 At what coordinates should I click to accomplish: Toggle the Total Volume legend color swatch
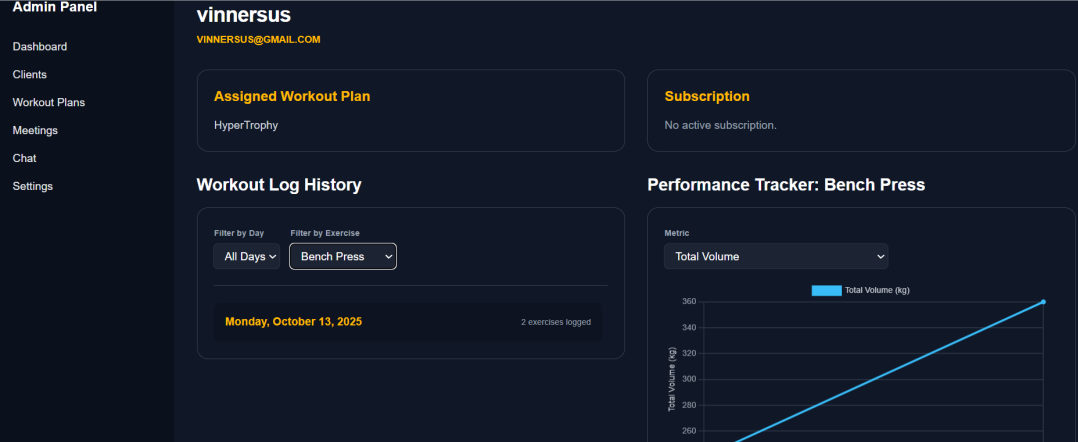point(826,290)
